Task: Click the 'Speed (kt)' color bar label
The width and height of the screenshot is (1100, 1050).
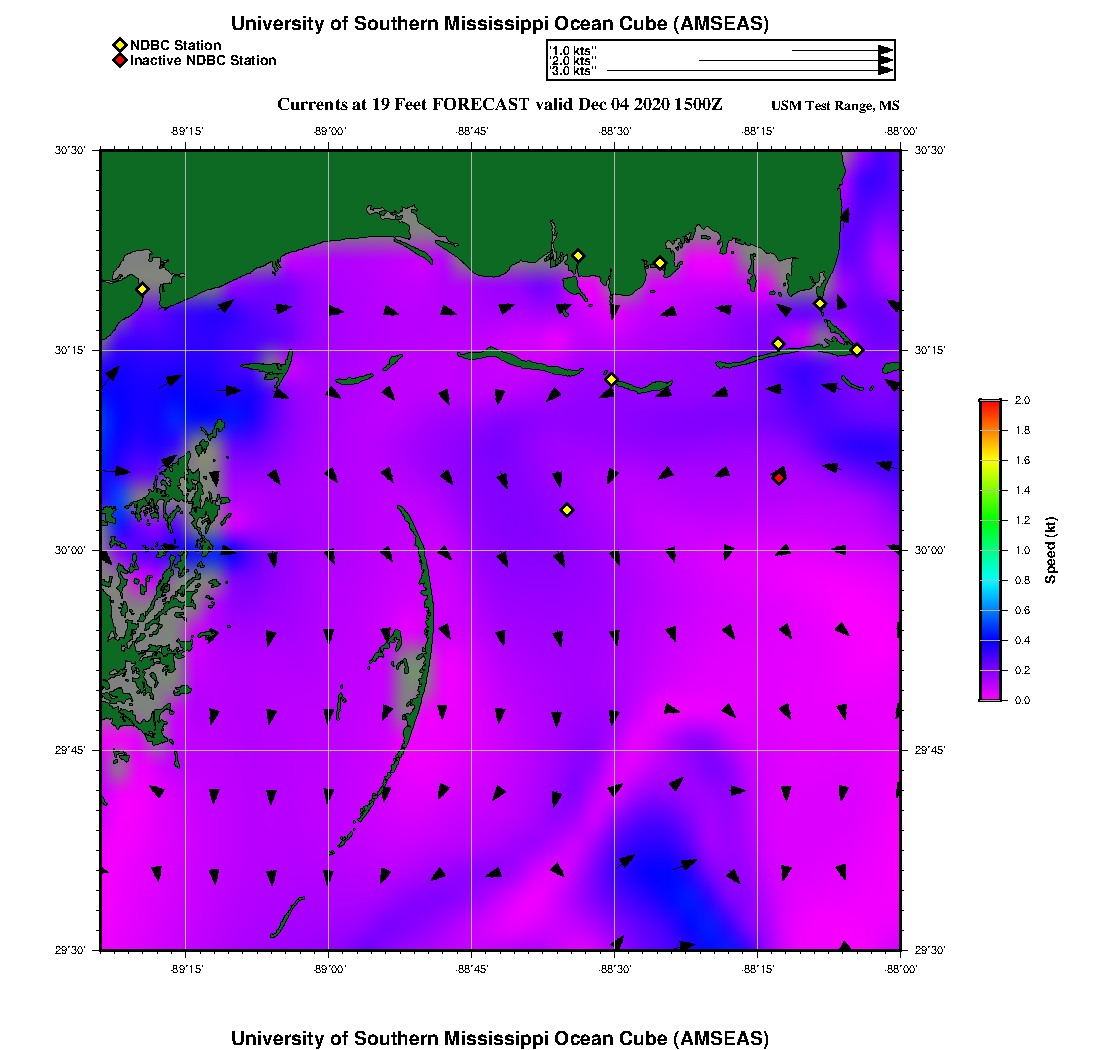Action: (1050, 550)
